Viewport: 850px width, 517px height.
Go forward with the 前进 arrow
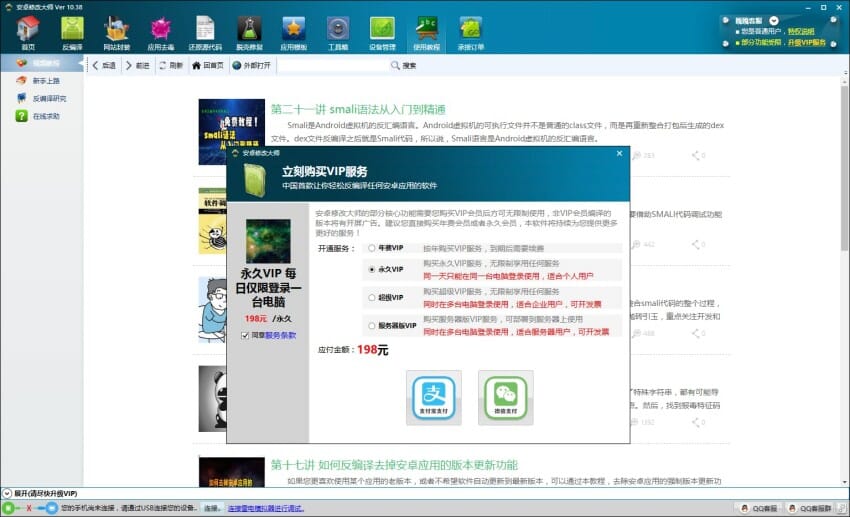tap(137, 66)
